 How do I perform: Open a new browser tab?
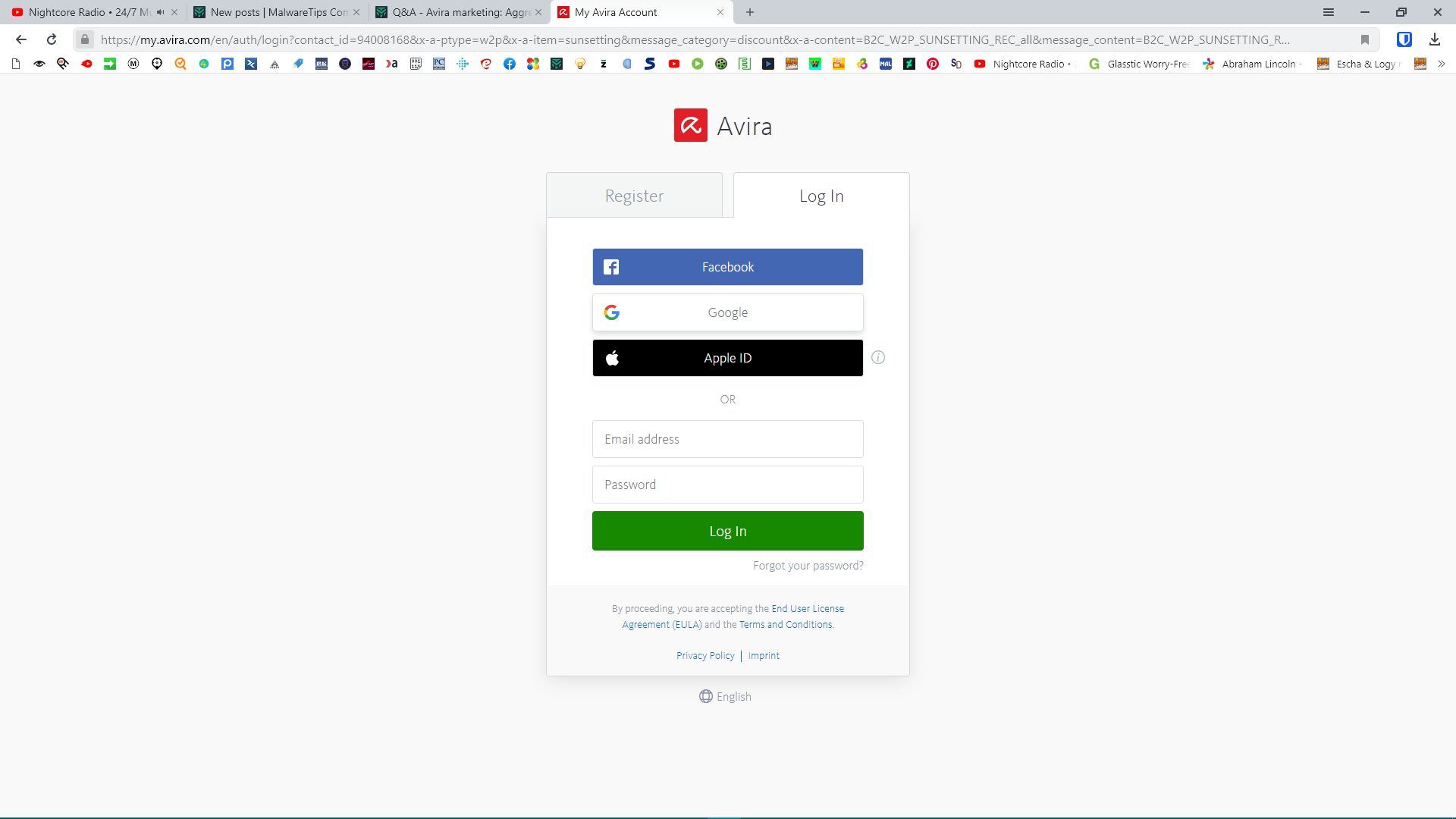tap(750, 12)
